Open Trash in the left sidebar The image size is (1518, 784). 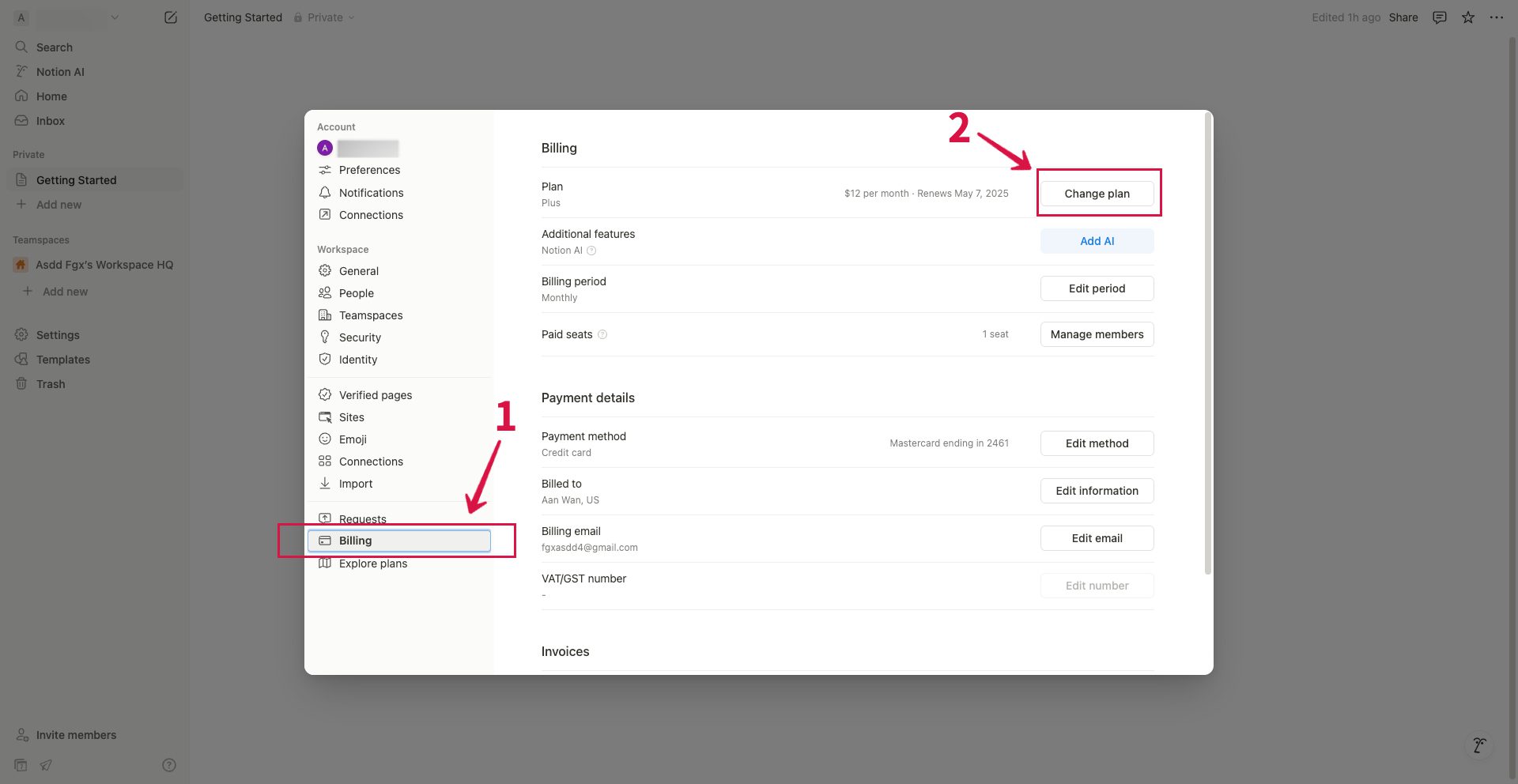click(x=95, y=384)
